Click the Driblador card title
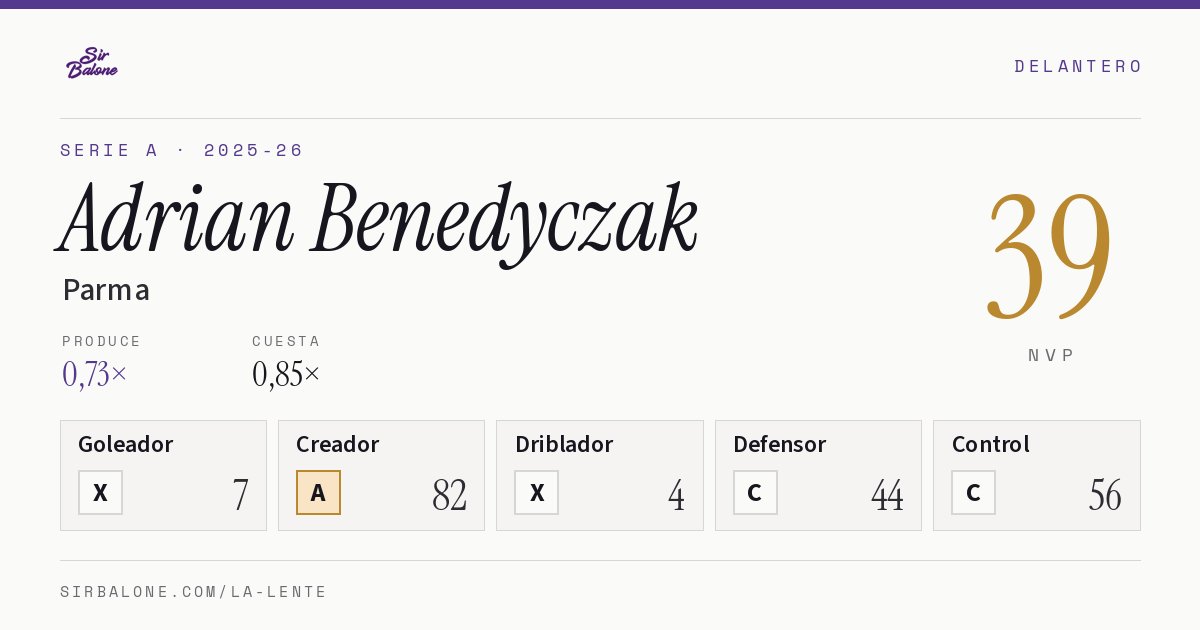This screenshot has width=1200, height=630. point(564,444)
